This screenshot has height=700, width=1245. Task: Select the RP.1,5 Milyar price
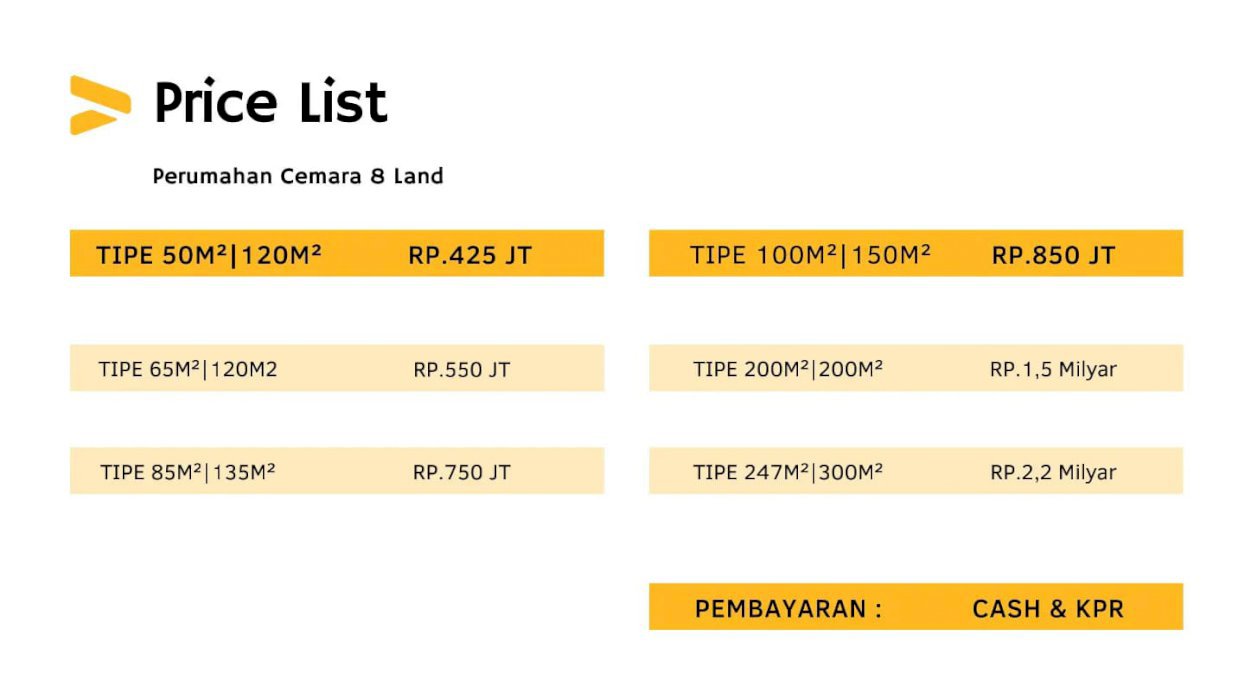pyautogui.click(x=1053, y=370)
